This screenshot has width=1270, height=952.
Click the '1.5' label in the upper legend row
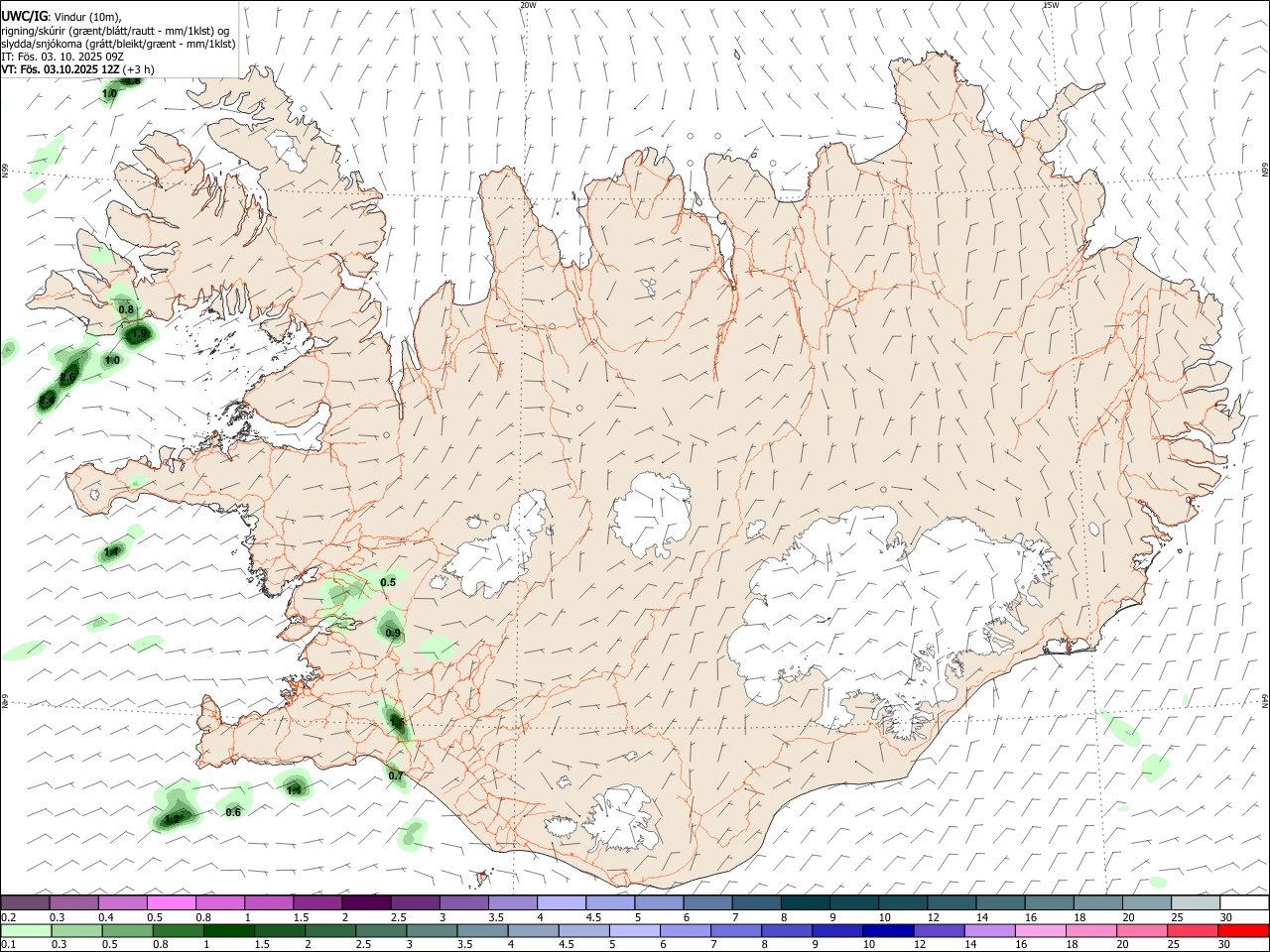coord(301,917)
